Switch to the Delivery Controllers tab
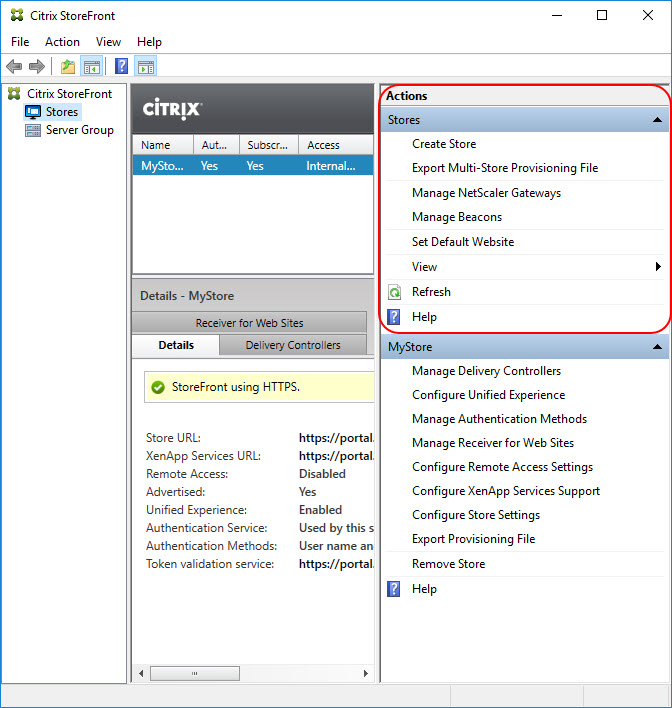Viewport: 672px width, 708px height. tap(293, 345)
